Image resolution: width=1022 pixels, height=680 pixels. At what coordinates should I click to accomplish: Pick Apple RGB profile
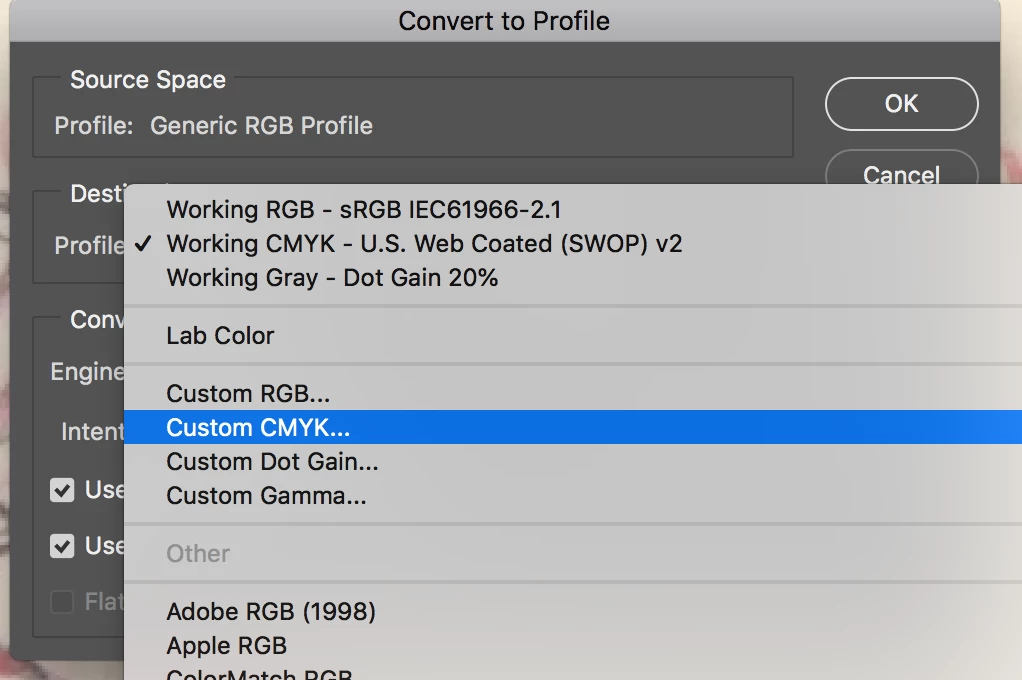pyautogui.click(x=226, y=646)
